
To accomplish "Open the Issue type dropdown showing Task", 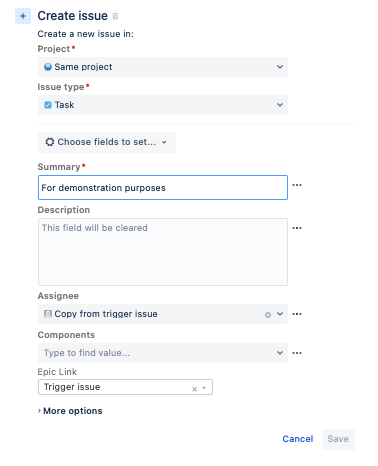I will point(163,105).
